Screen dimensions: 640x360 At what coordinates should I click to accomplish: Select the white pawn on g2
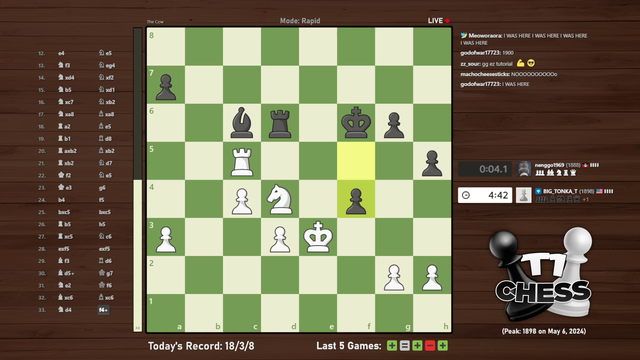click(394, 277)
